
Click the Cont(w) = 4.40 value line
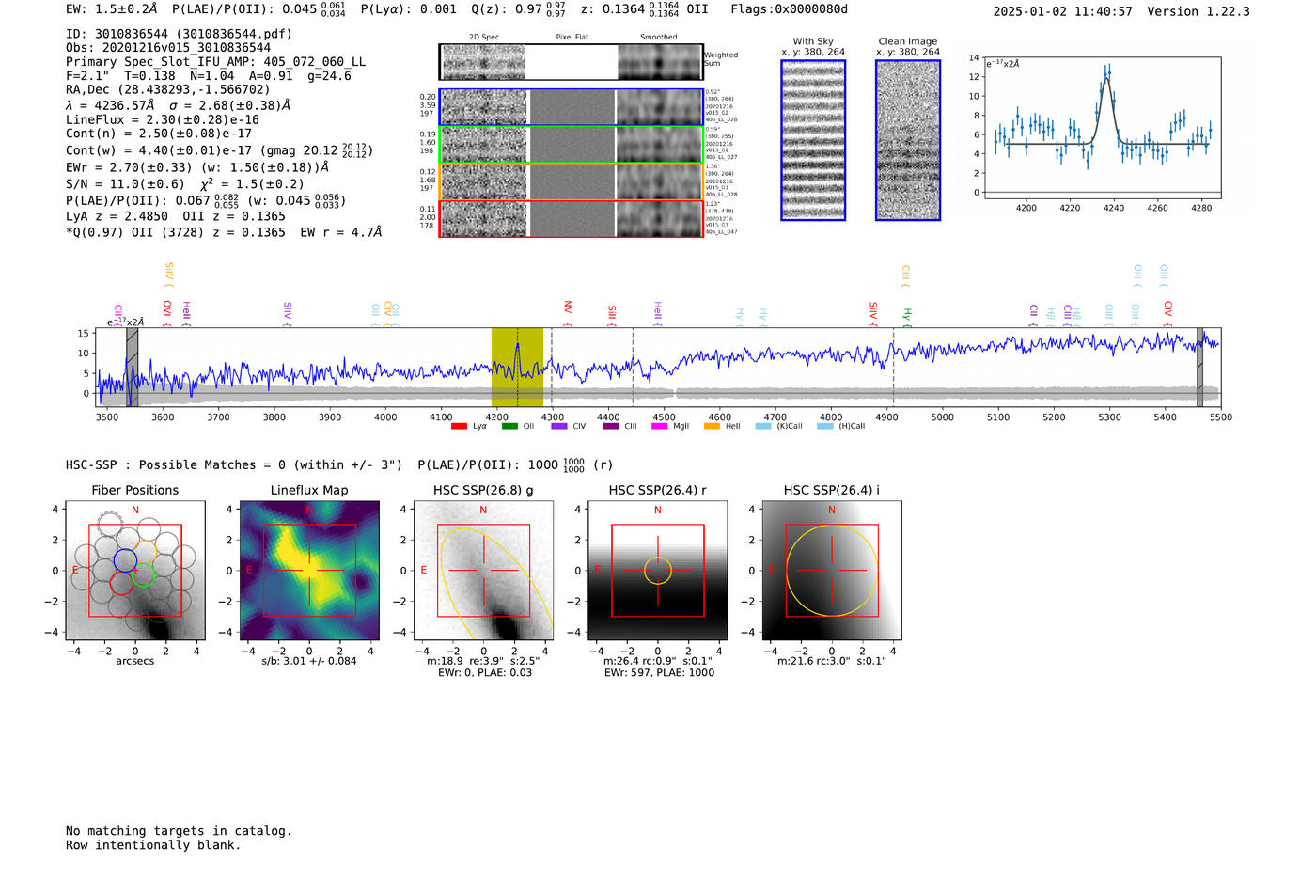tap(220, 150)
